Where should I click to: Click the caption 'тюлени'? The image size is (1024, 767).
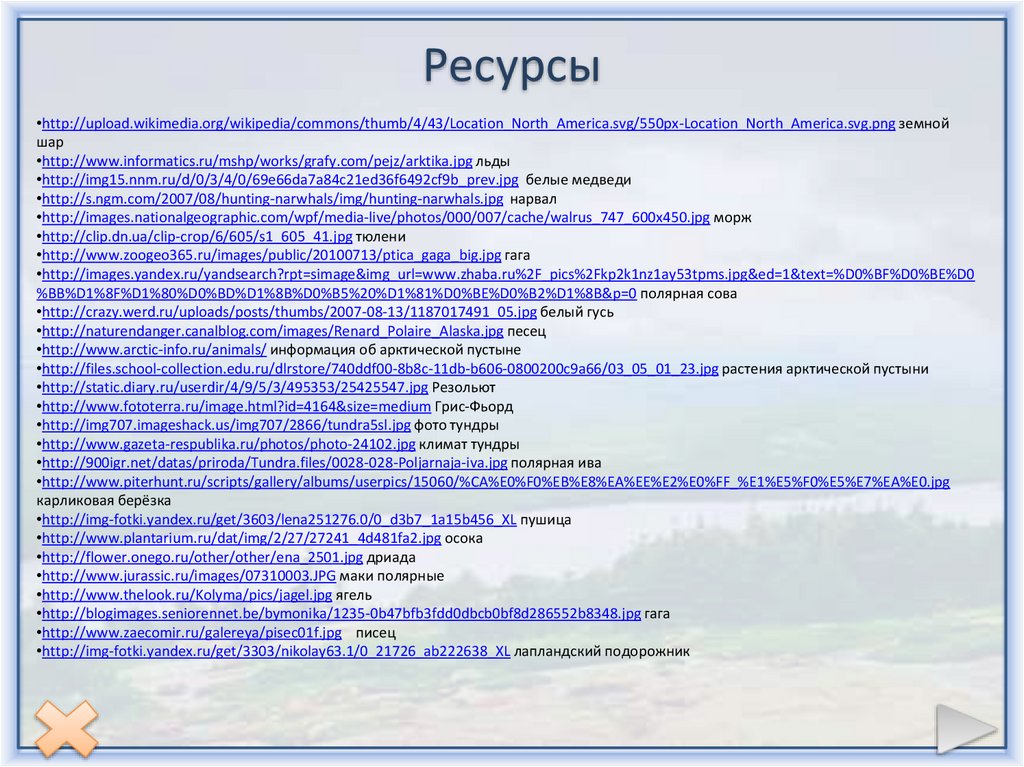(x=381, y=237)
